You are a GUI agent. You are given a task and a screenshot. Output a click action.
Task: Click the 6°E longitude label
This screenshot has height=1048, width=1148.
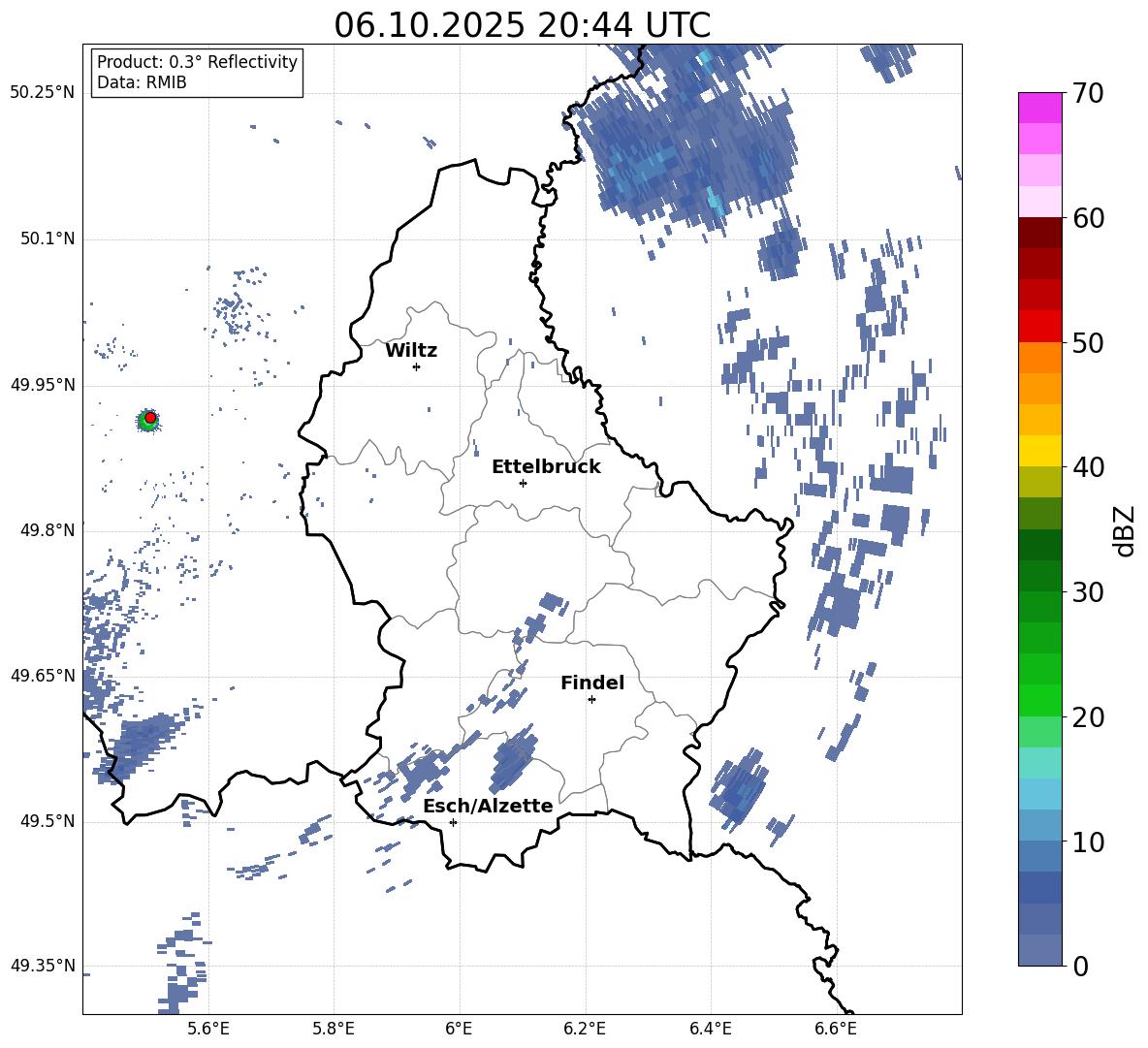point(459,1029)
